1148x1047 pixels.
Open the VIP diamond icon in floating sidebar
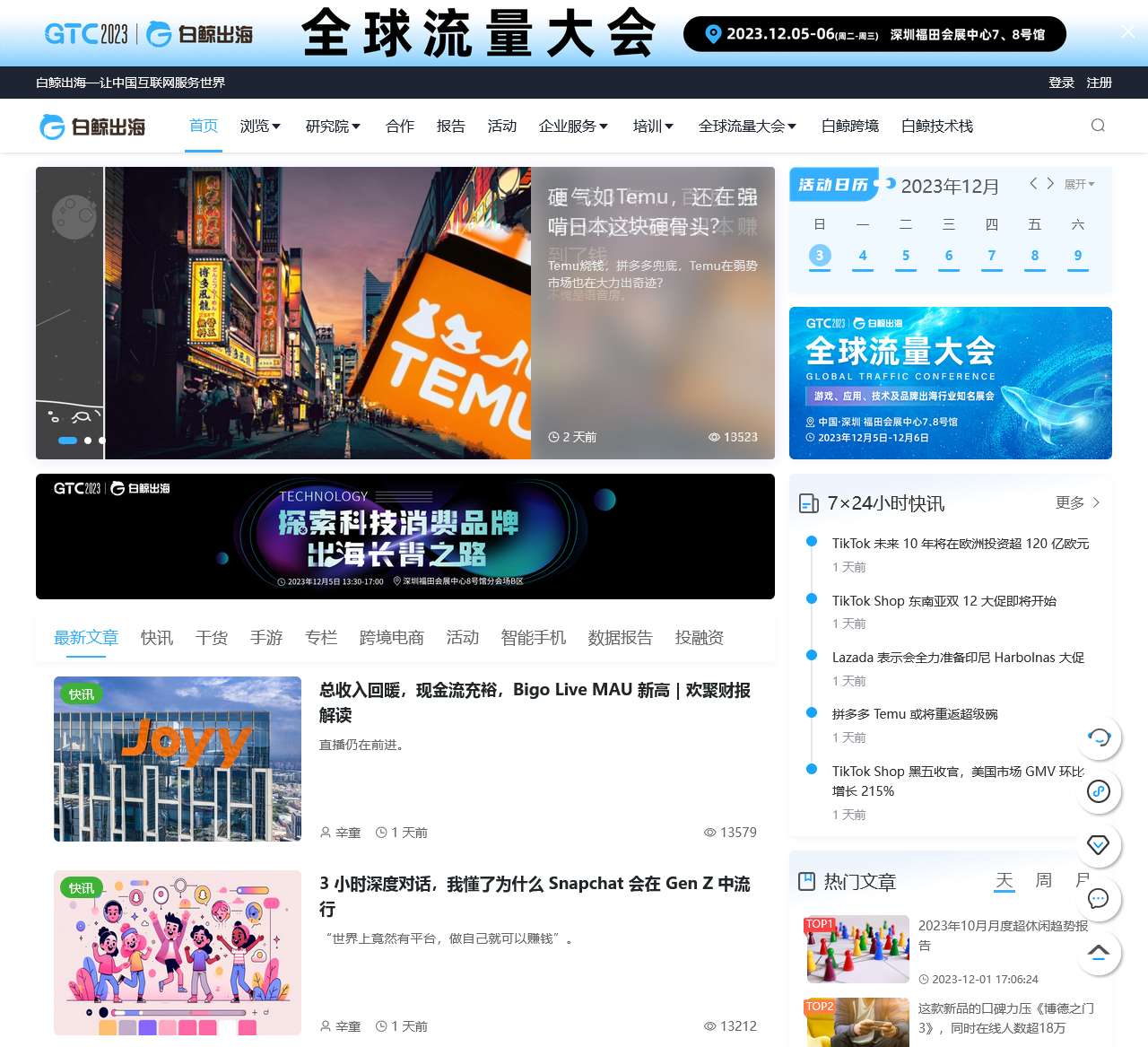1099,845
